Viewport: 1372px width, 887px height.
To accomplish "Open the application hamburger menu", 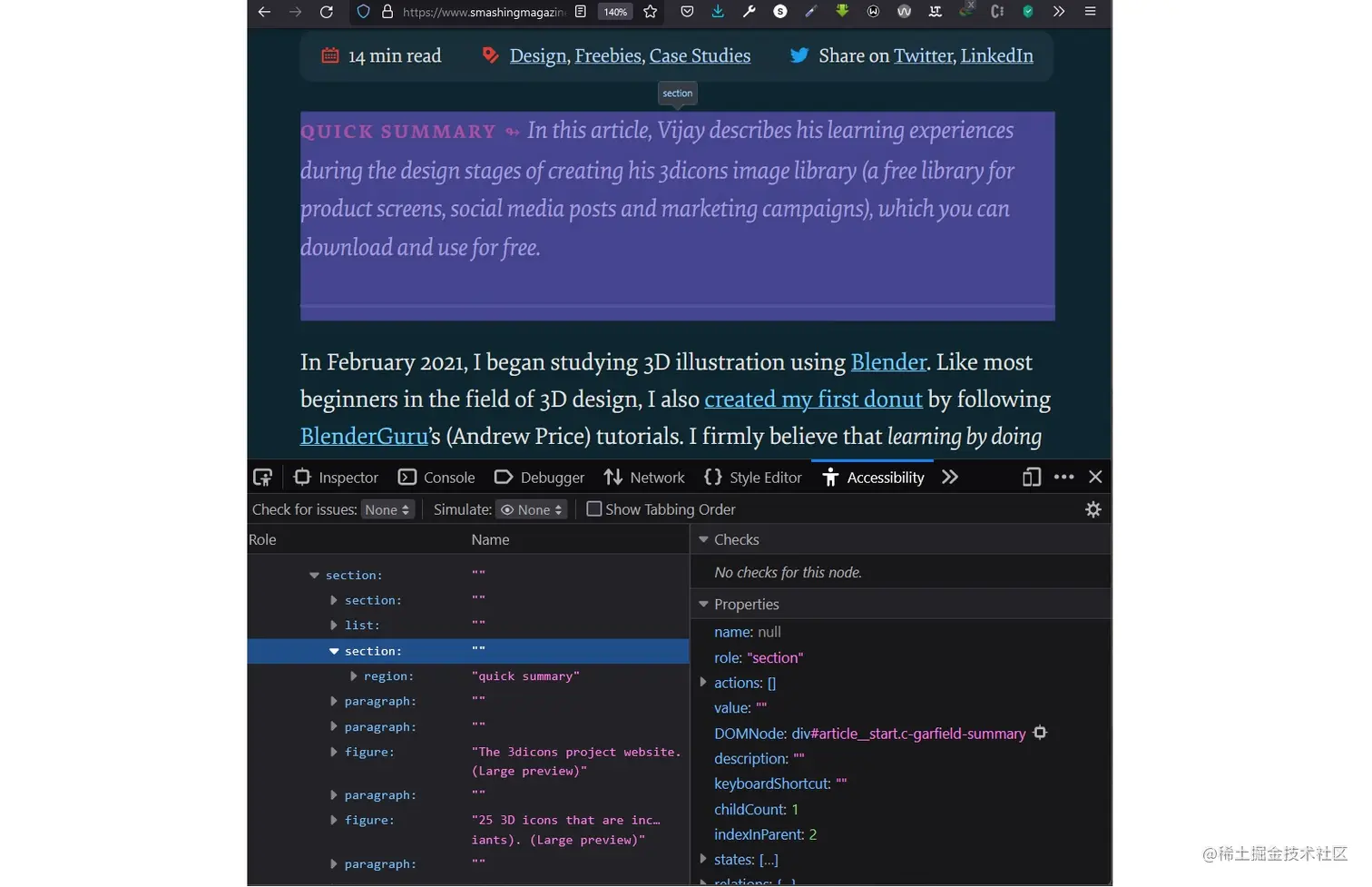I will (x=1091, y=12).
